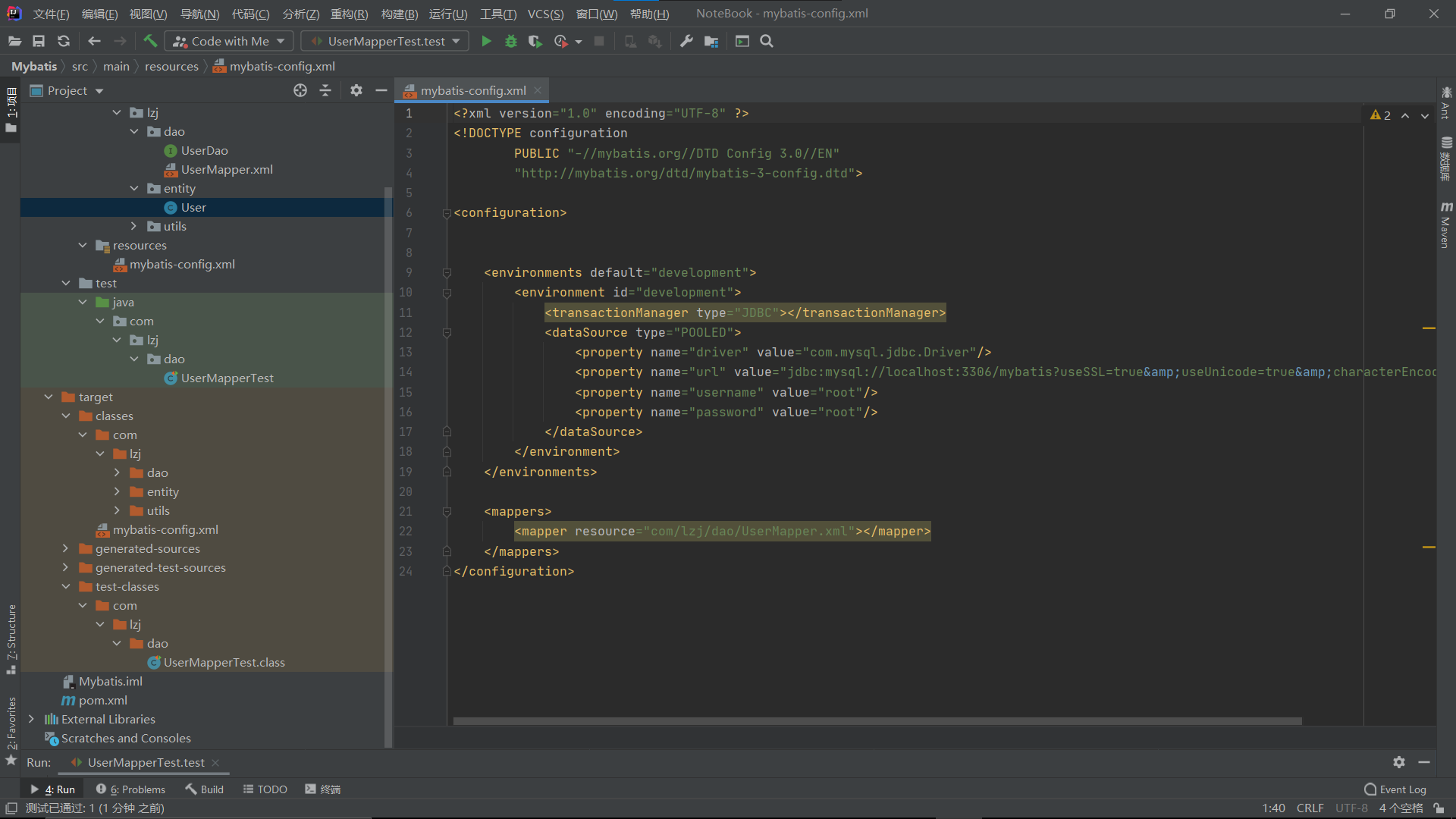Open Settings via the wrench icon
This screenshot has width=1456, height=819.
pyautogui.click(x=686, y=41)
